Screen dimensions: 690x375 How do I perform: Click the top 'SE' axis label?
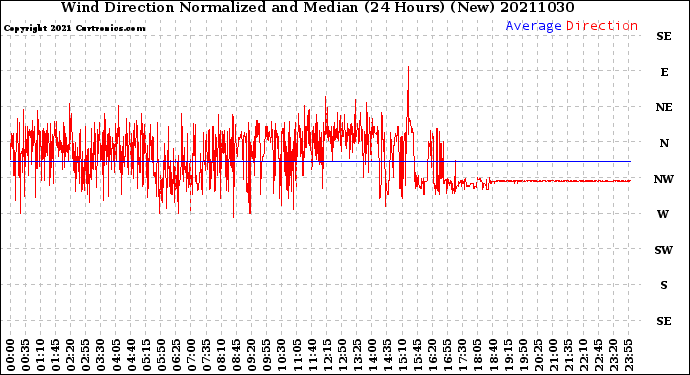point(664,36)
